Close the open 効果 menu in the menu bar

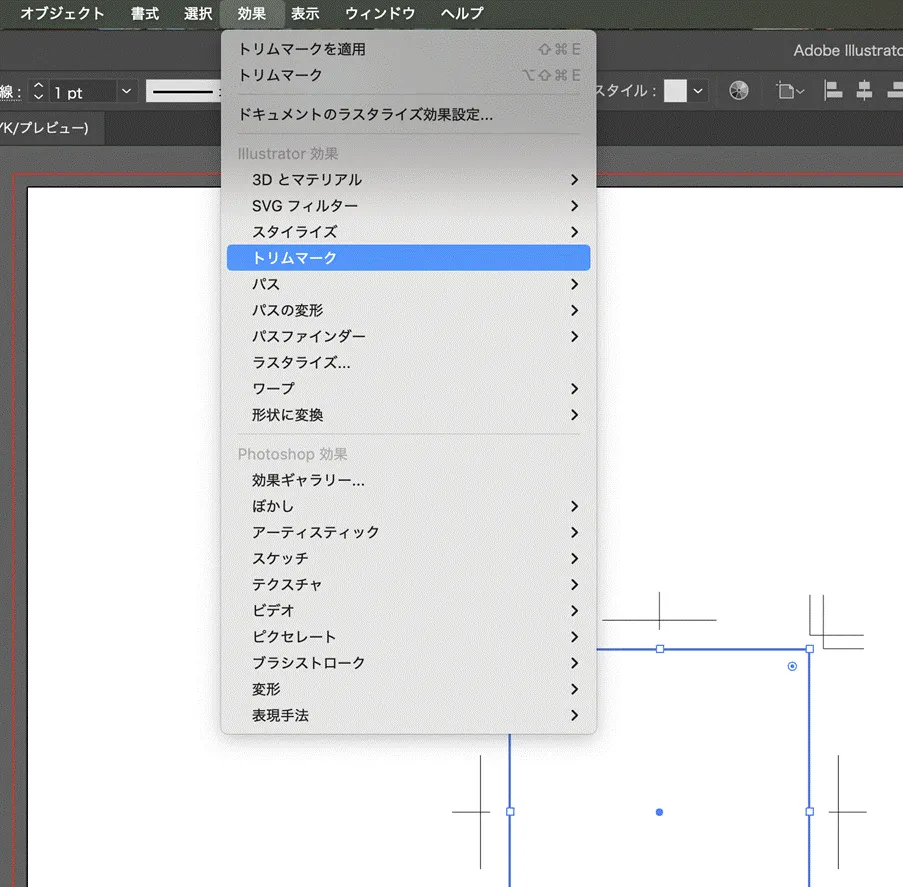tap(252, 13)
